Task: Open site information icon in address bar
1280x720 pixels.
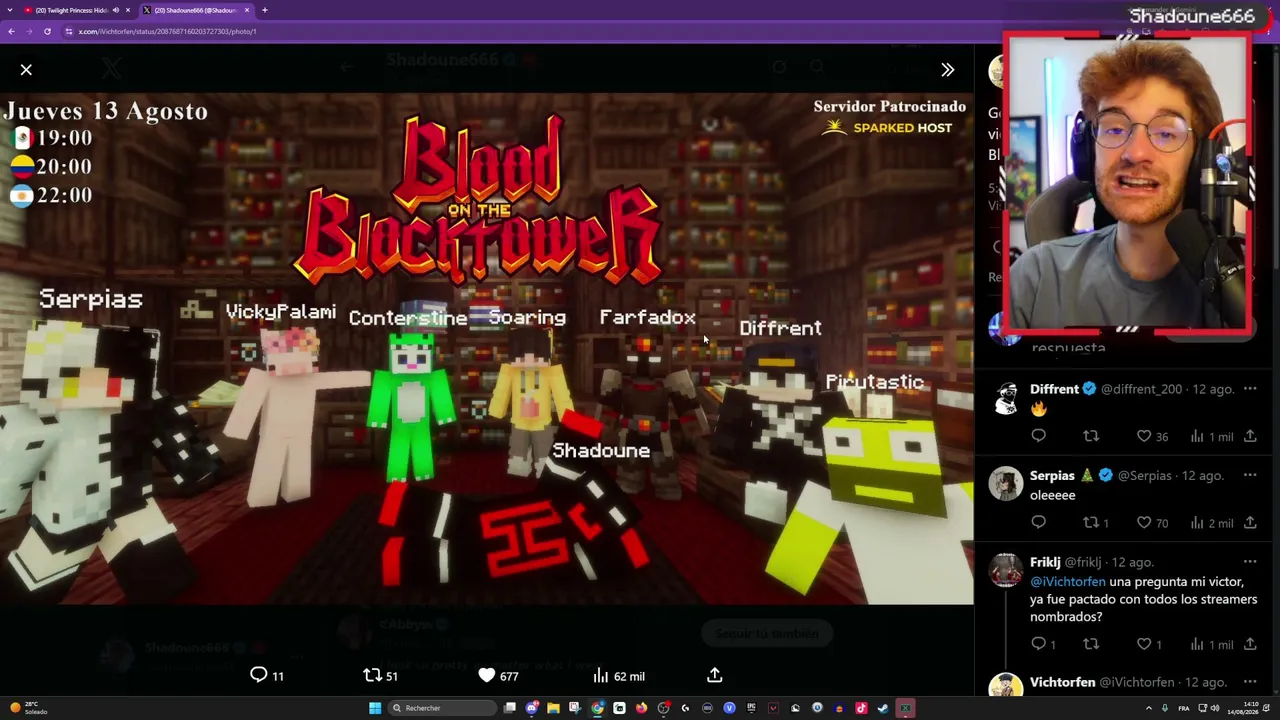Action: [x=69, y=31]
